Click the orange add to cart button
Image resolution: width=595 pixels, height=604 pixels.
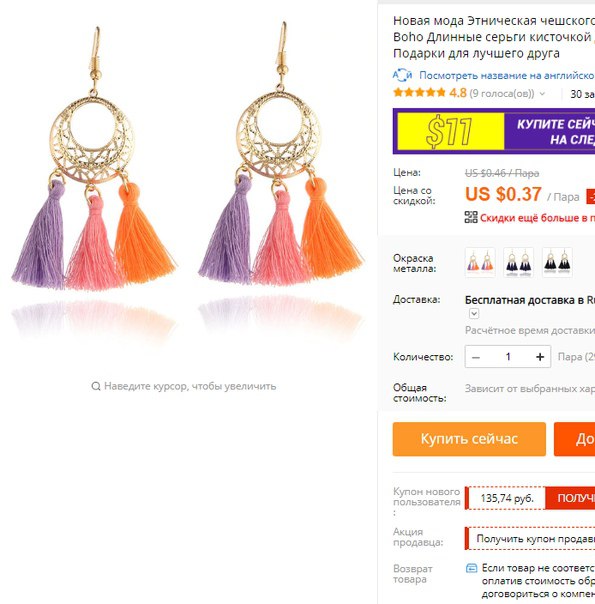[575, 439]
